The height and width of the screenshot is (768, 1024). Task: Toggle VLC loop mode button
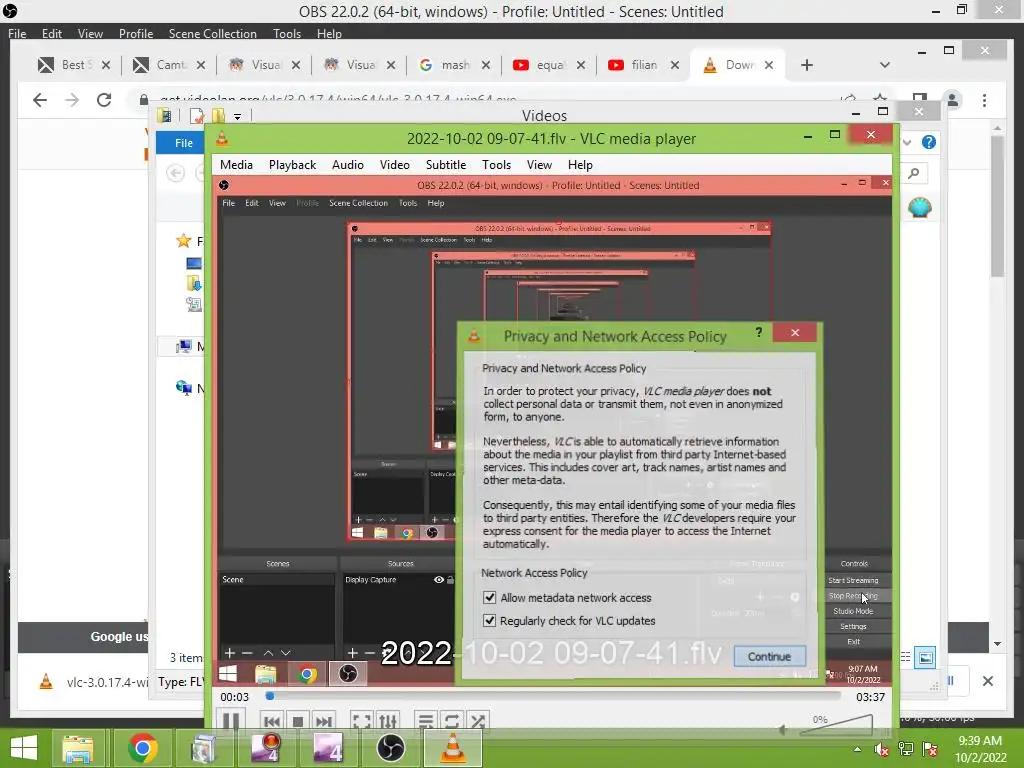click(x=451, y=721)
